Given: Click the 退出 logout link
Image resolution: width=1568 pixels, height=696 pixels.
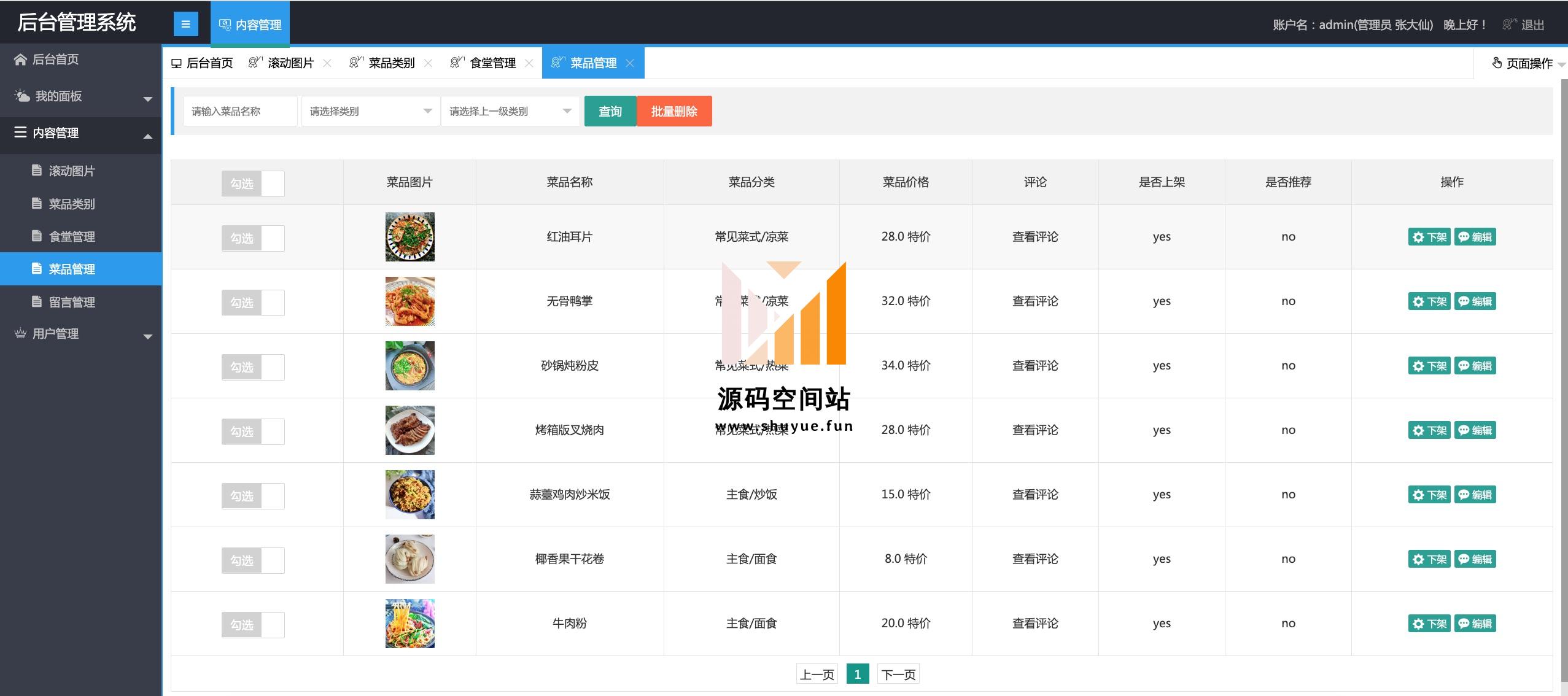Looking at the screenshot, I should click(1532, 25).
